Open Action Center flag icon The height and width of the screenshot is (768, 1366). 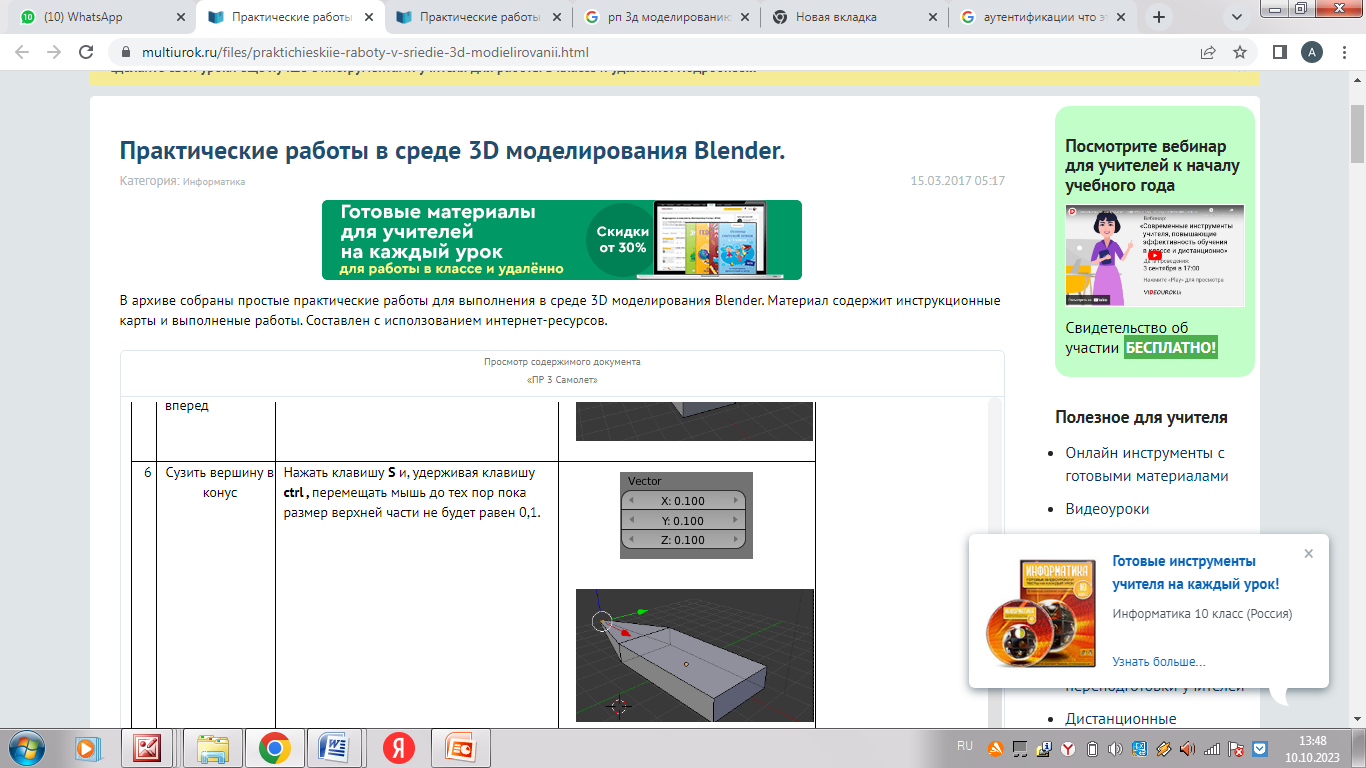(1235, 747)
